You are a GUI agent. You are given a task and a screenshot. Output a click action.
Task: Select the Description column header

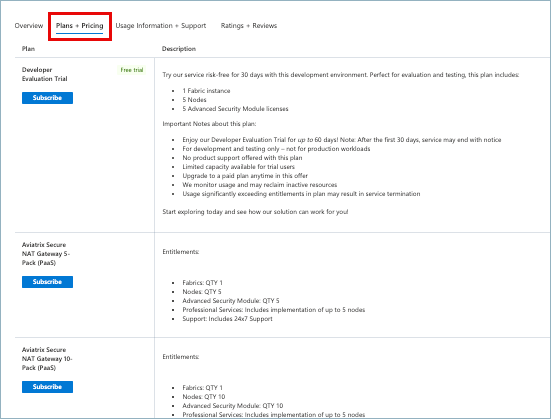(x=179, y=49)
